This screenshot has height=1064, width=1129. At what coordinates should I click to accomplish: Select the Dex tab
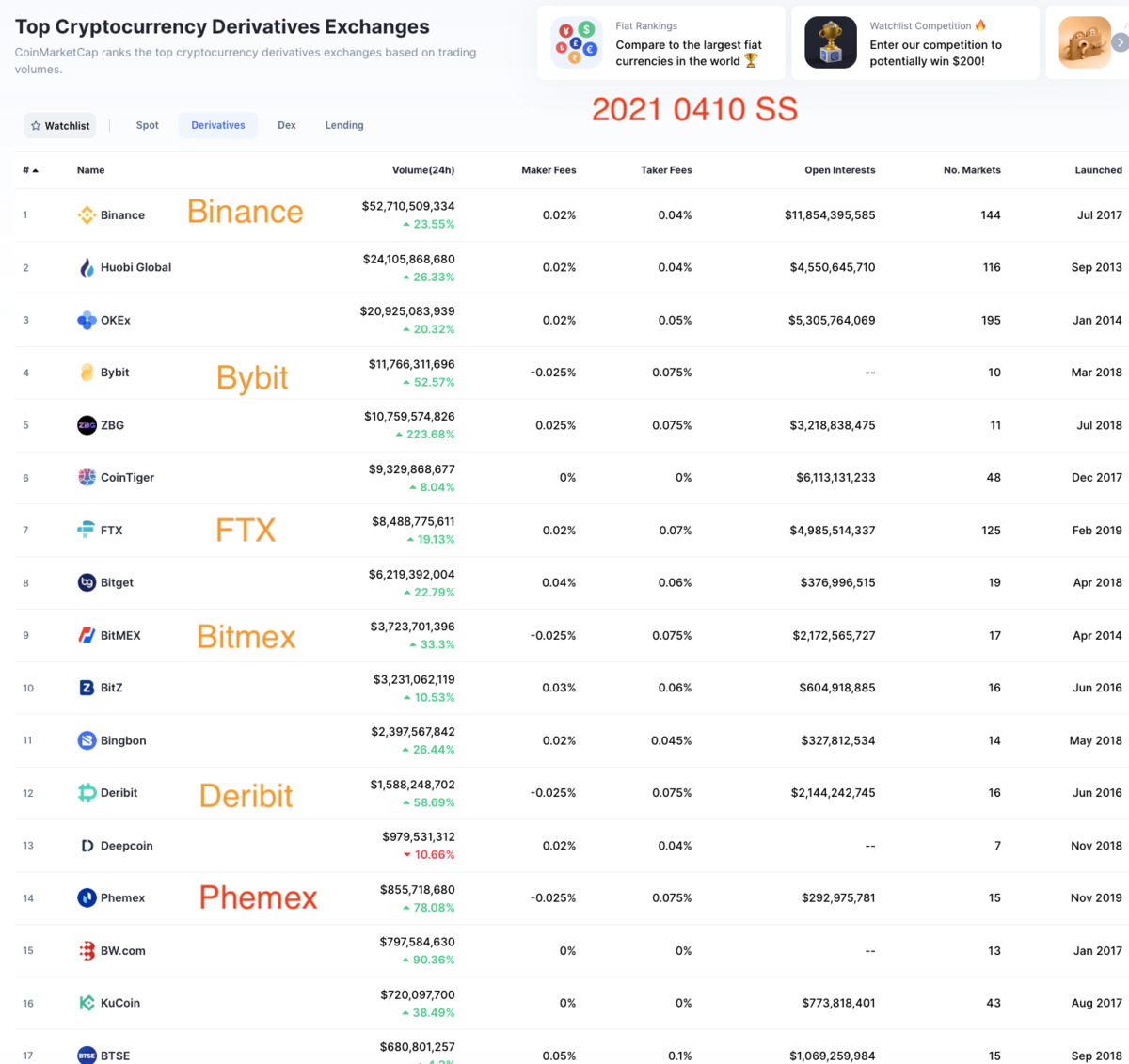(x=287, y=125)
